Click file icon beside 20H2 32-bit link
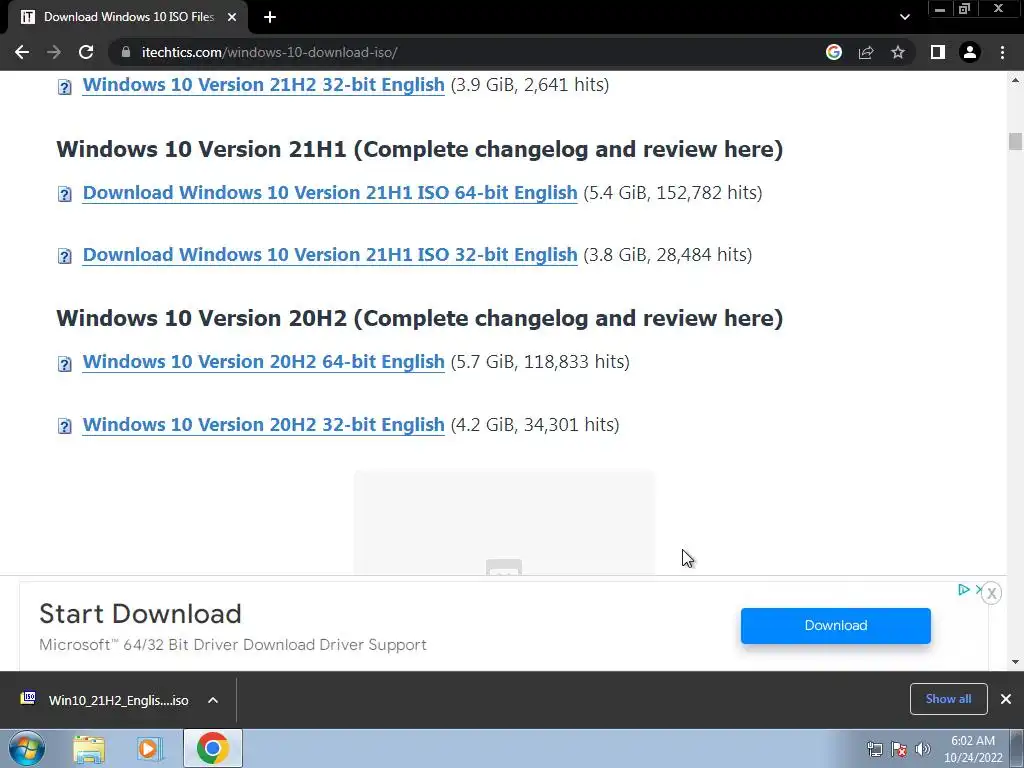 tap(65, 426)
